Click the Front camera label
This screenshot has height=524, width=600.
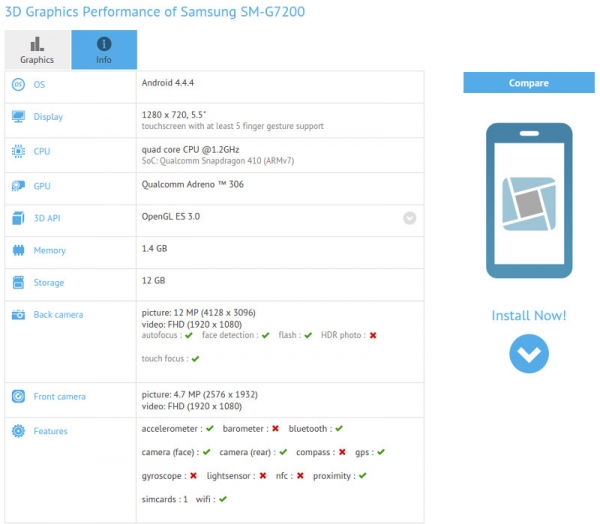click(59, 397)
